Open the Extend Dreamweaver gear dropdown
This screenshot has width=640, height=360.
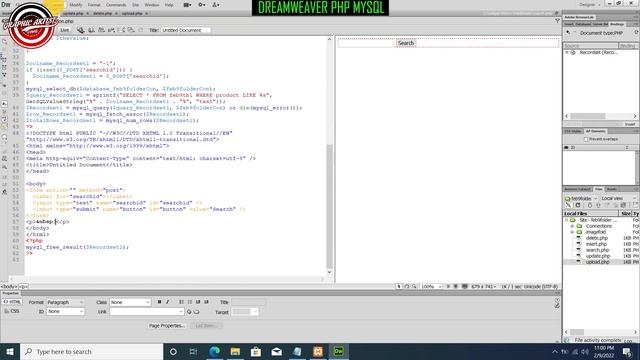click(x=202, y=5)
